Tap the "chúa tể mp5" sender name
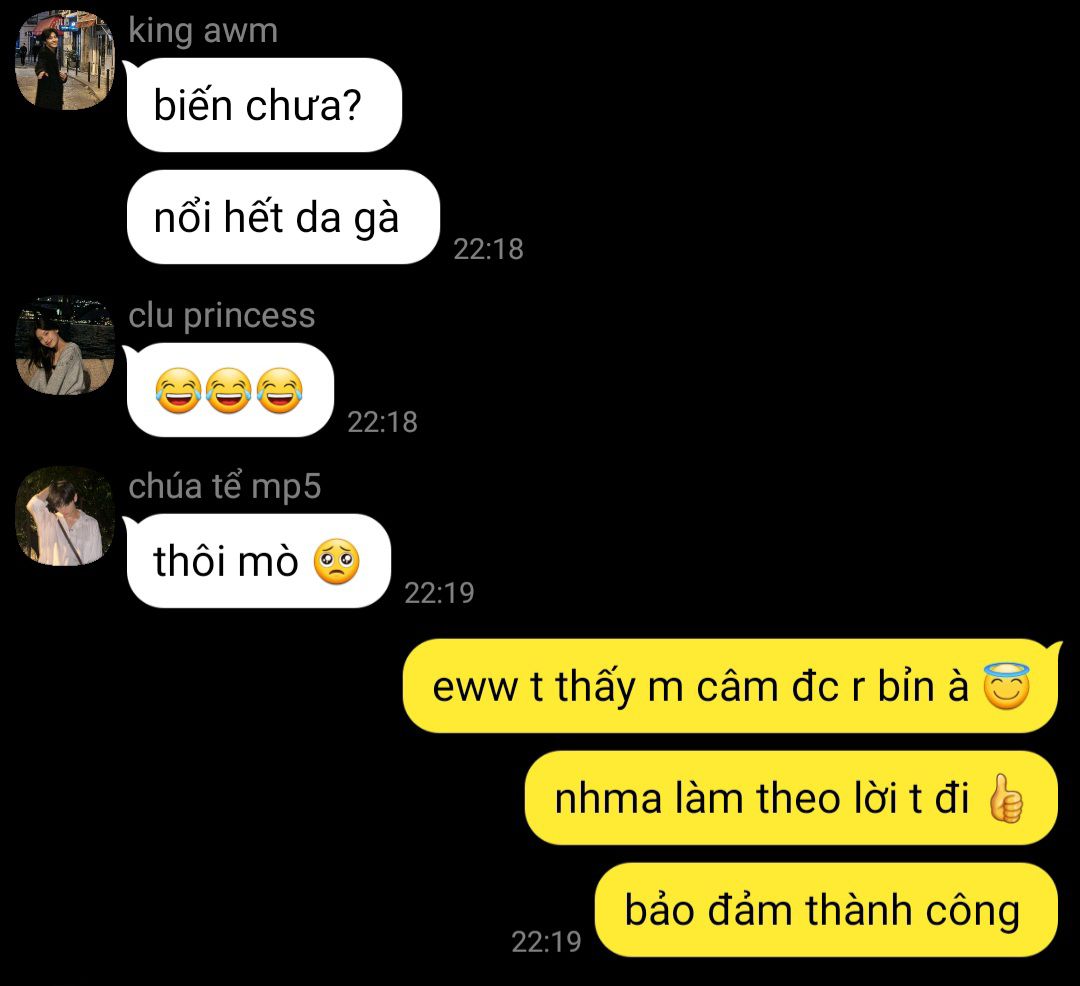Viewport: 1080px width, 986px height. [x=225, y=486]
